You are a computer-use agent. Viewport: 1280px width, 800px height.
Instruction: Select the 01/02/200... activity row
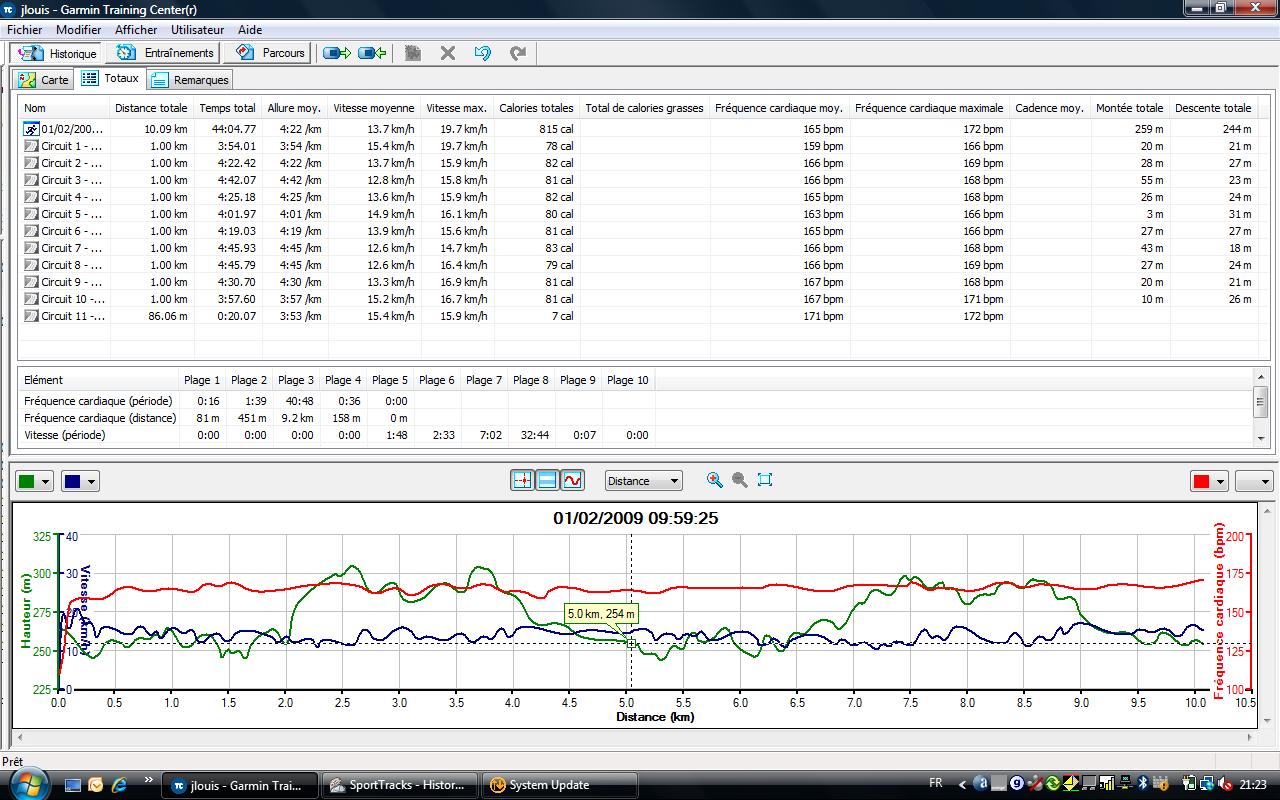645,129
